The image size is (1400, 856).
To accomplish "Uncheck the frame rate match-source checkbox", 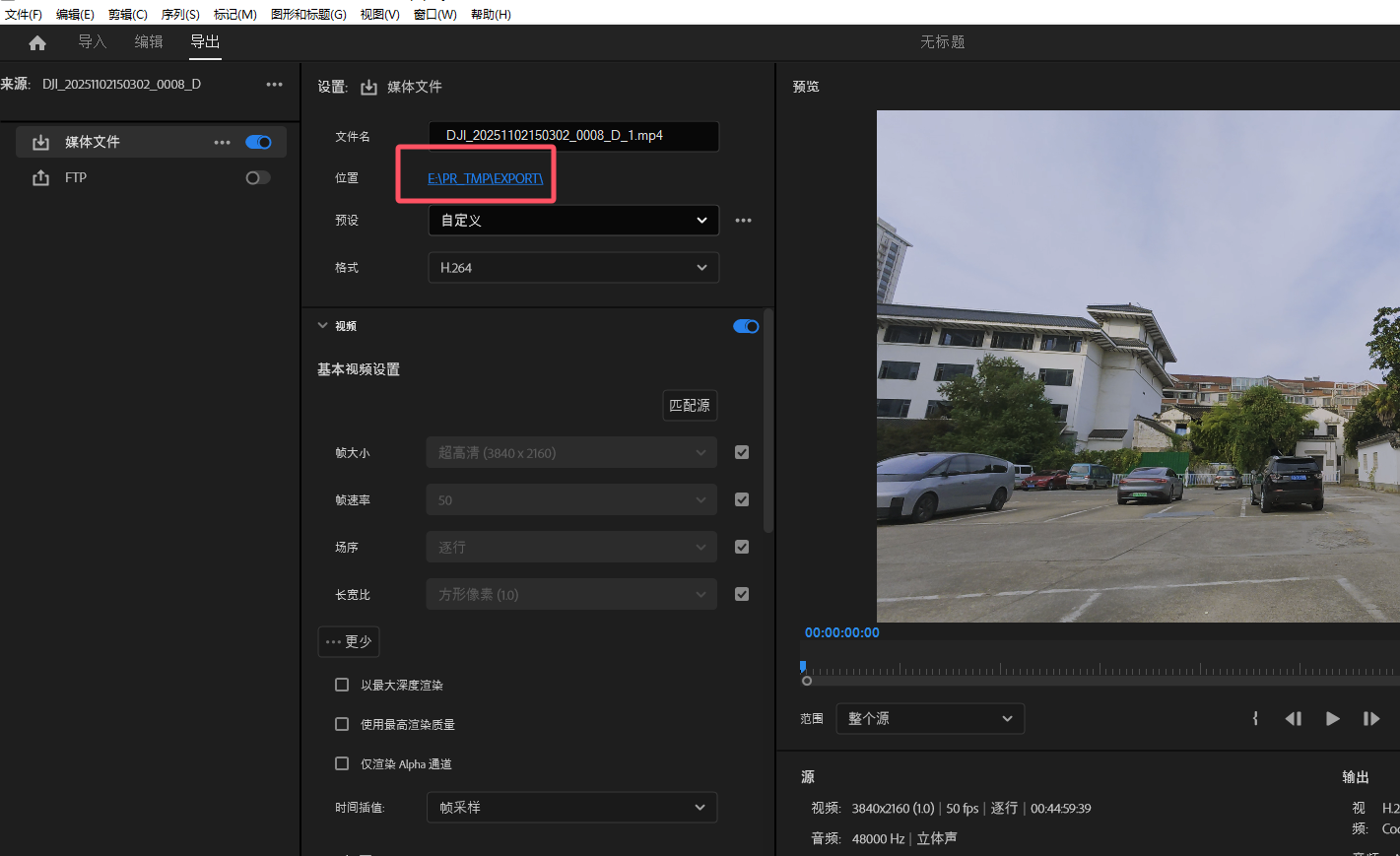I will (742, 499).
